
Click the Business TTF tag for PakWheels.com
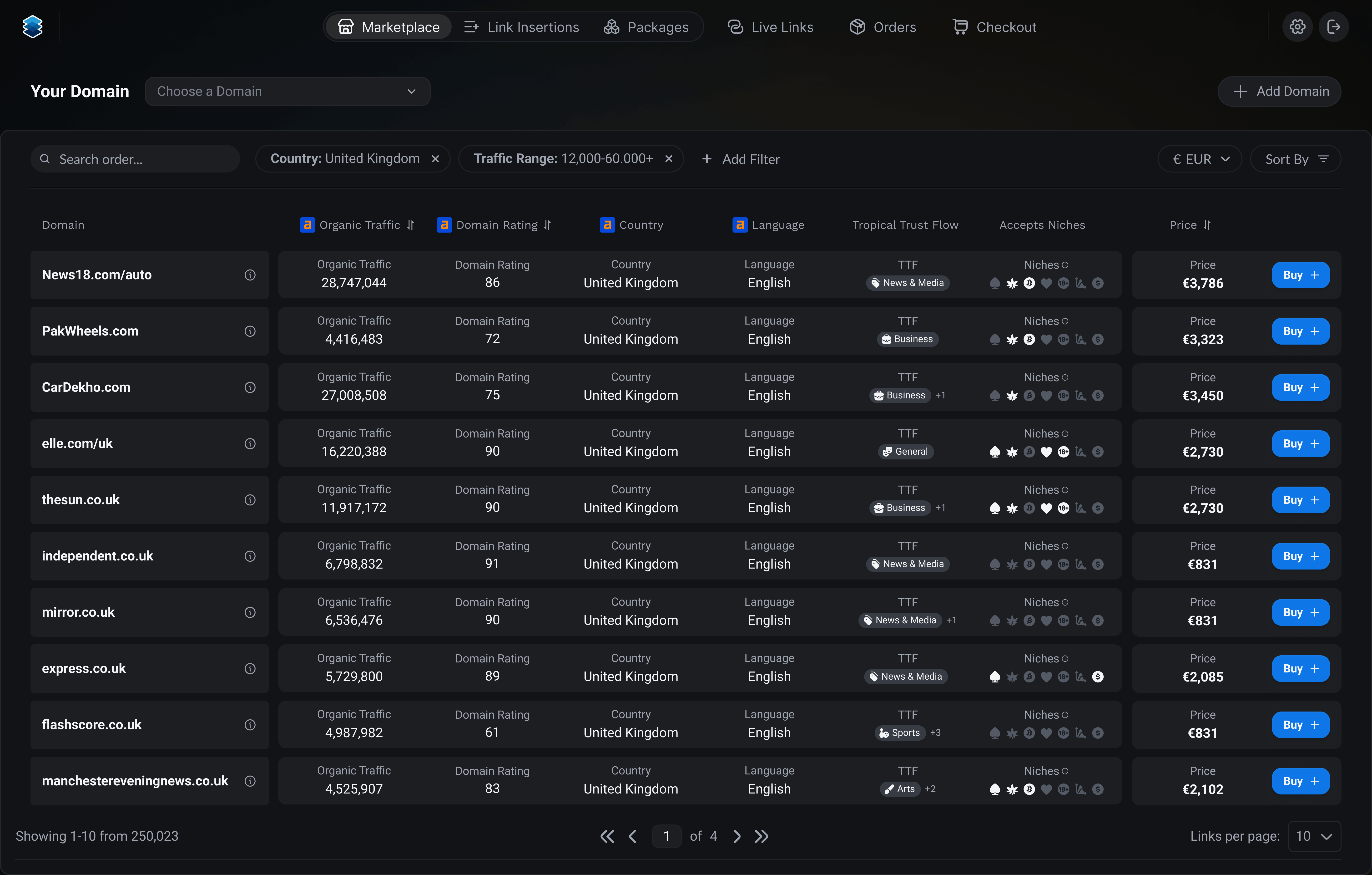click(x=908, y=339)
